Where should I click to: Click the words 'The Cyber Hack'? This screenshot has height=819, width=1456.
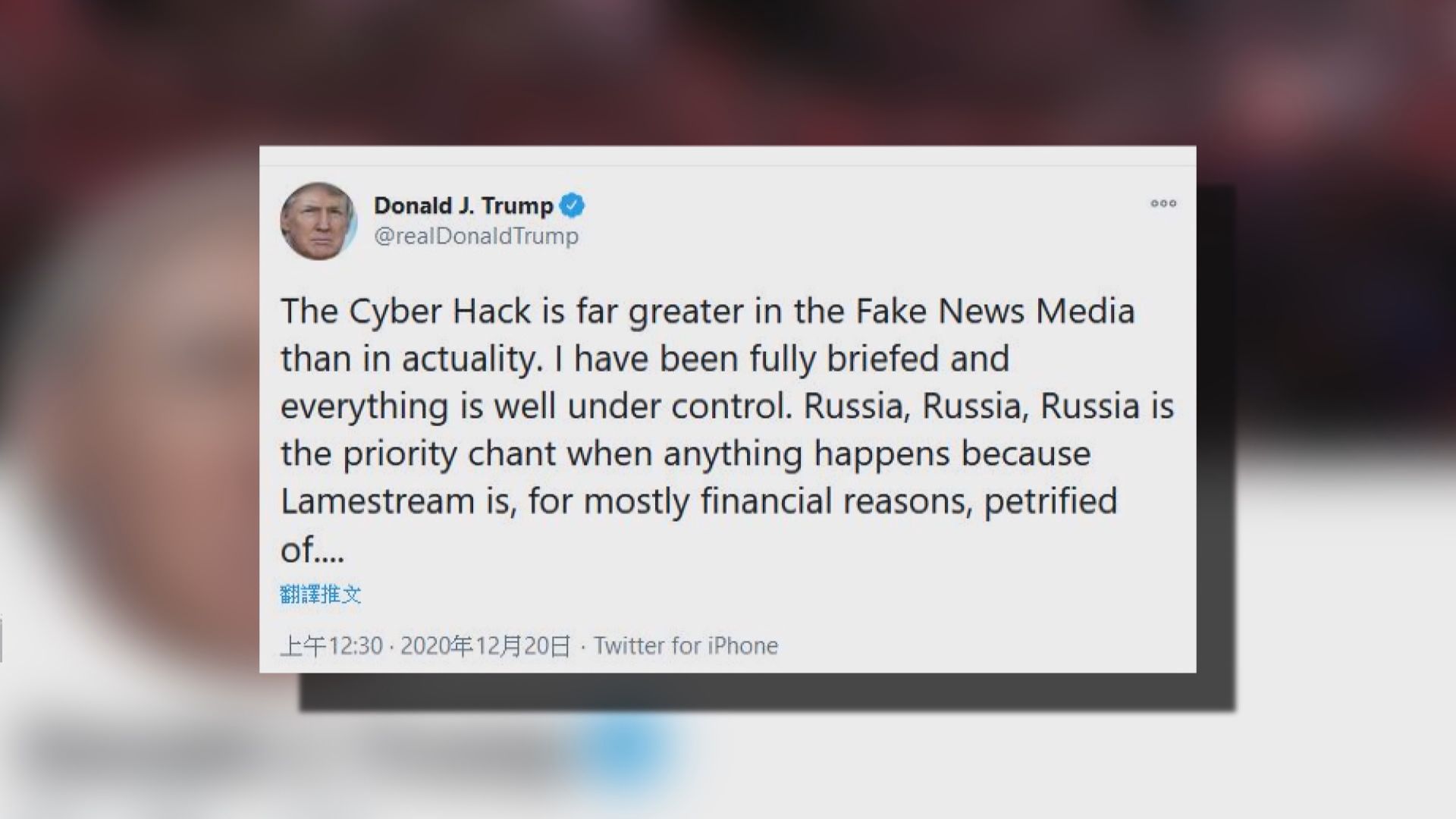(406, 311)
